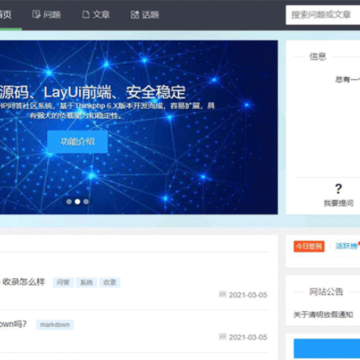Select the third carousel dot
The height and width of the screenshot is (360, 360).
click(x=86, y=201)
